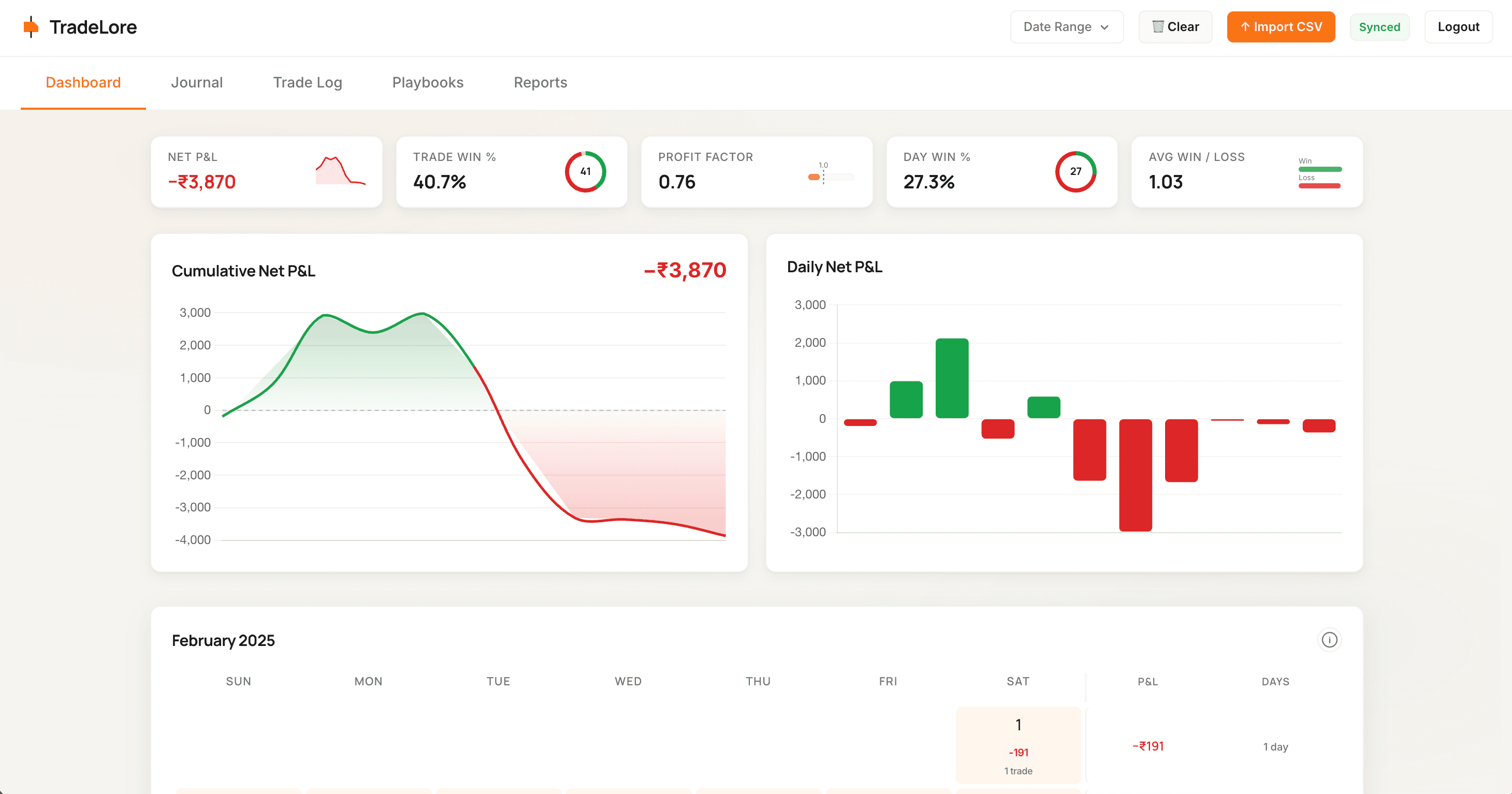Select the February 1 calendar day cell
The width and height of the screenshot is (1512, 794).
point(1019,745)
